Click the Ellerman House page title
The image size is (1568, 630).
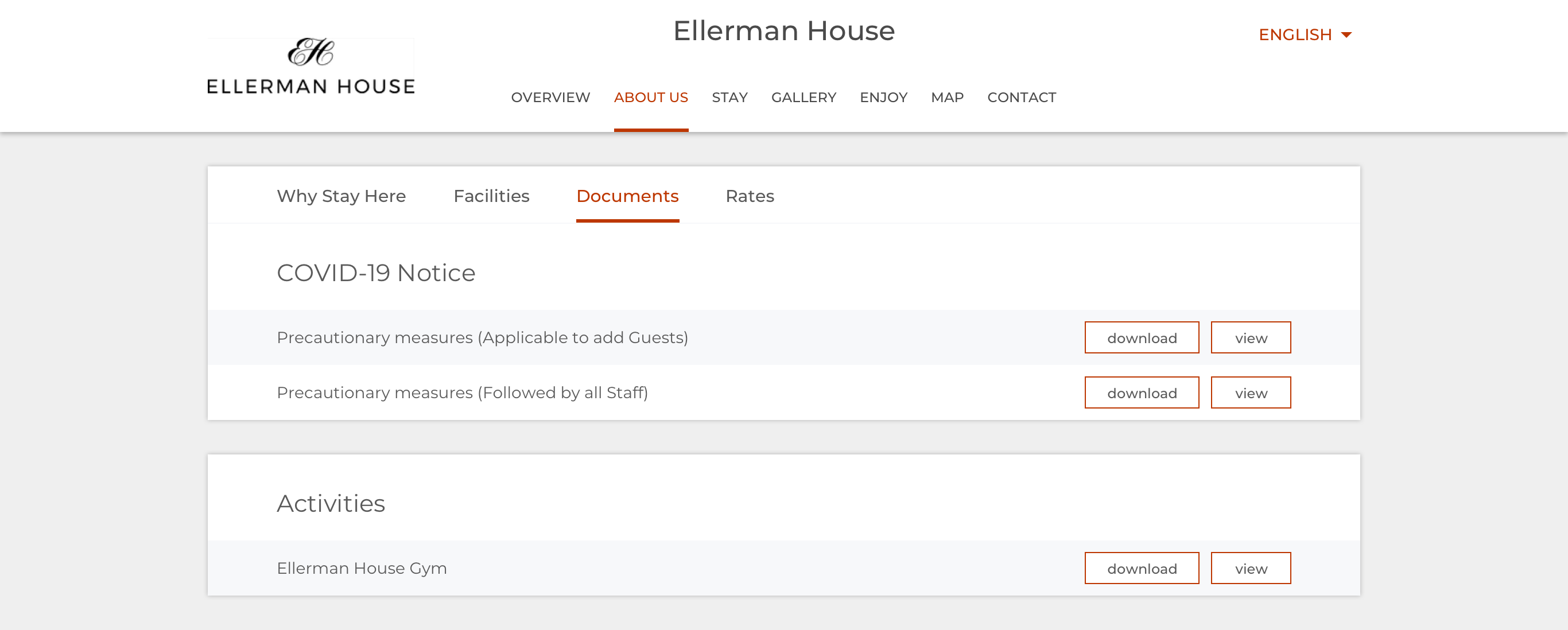[x=783, y=31]
